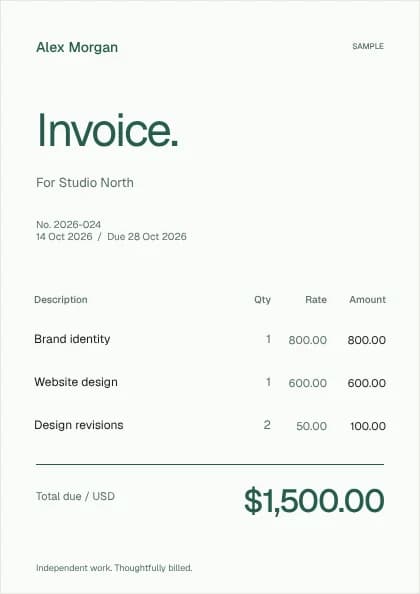Select the Website design line item
This screenshot has width=420, height=594.
76,382
